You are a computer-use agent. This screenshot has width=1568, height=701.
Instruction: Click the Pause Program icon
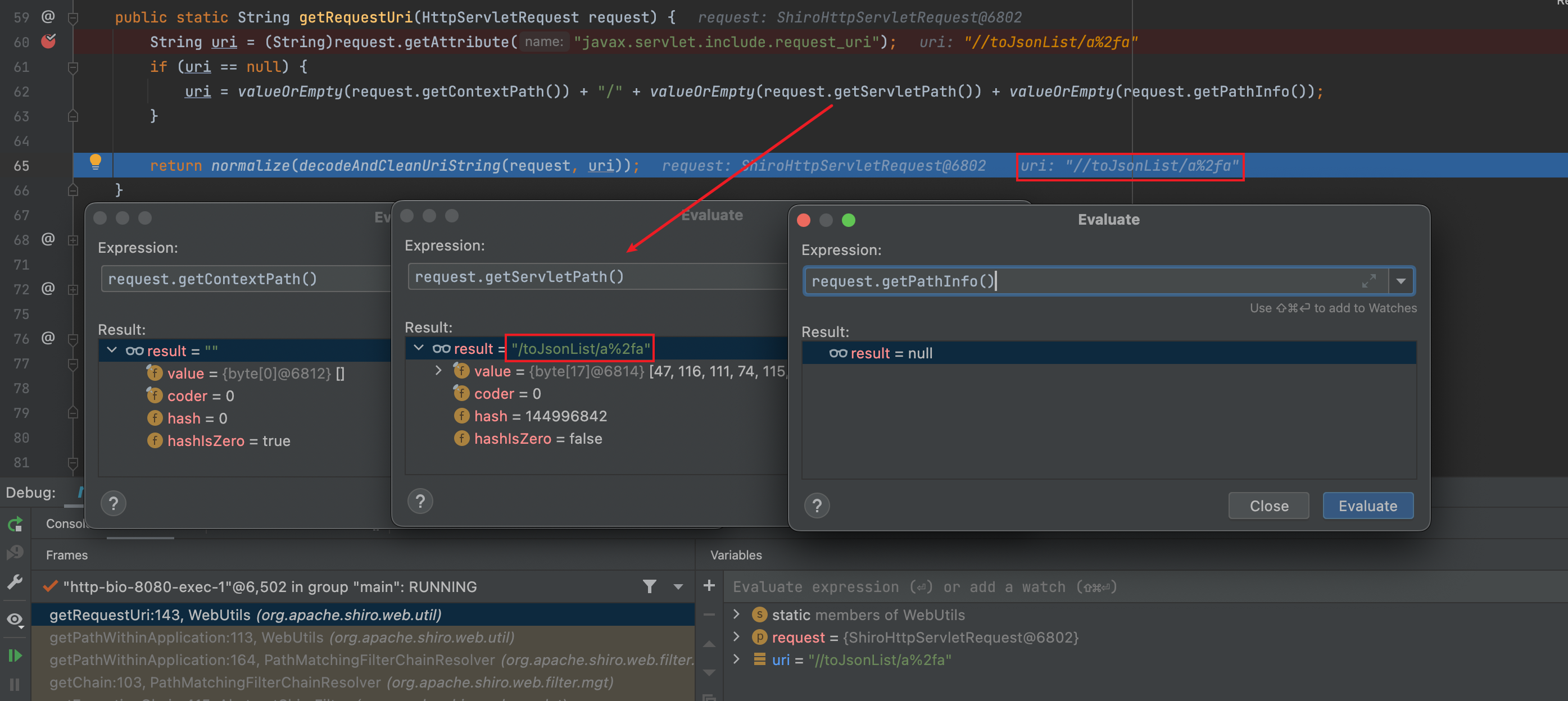[x=15, y=685]
